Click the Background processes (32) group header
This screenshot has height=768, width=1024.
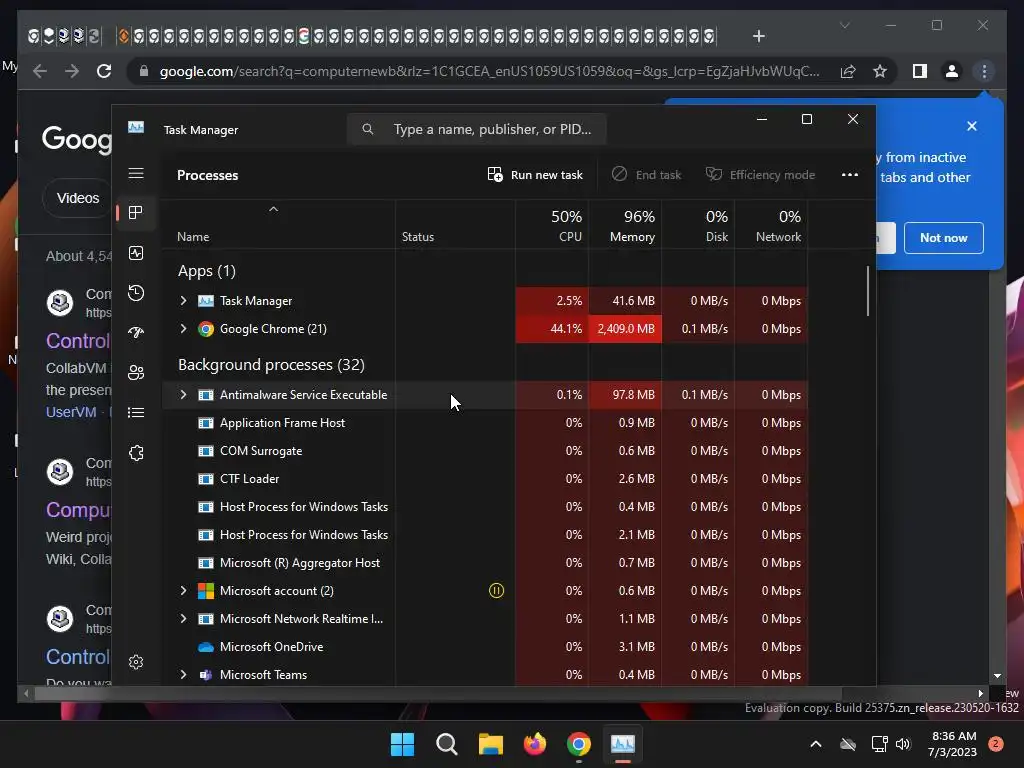pos(271,364)
